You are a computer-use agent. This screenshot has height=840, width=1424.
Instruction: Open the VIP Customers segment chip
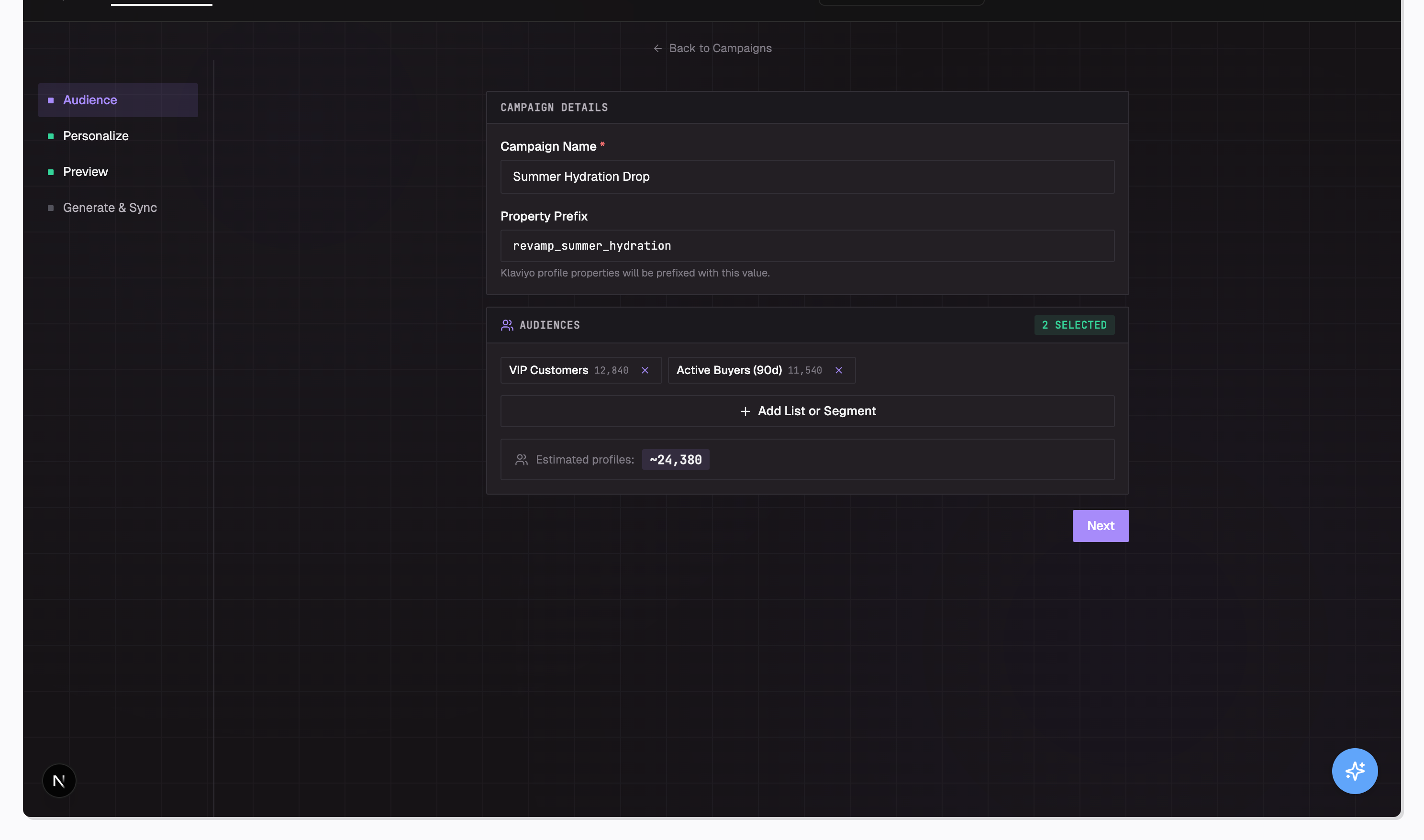pyautogui.click(x=549, y=370)
